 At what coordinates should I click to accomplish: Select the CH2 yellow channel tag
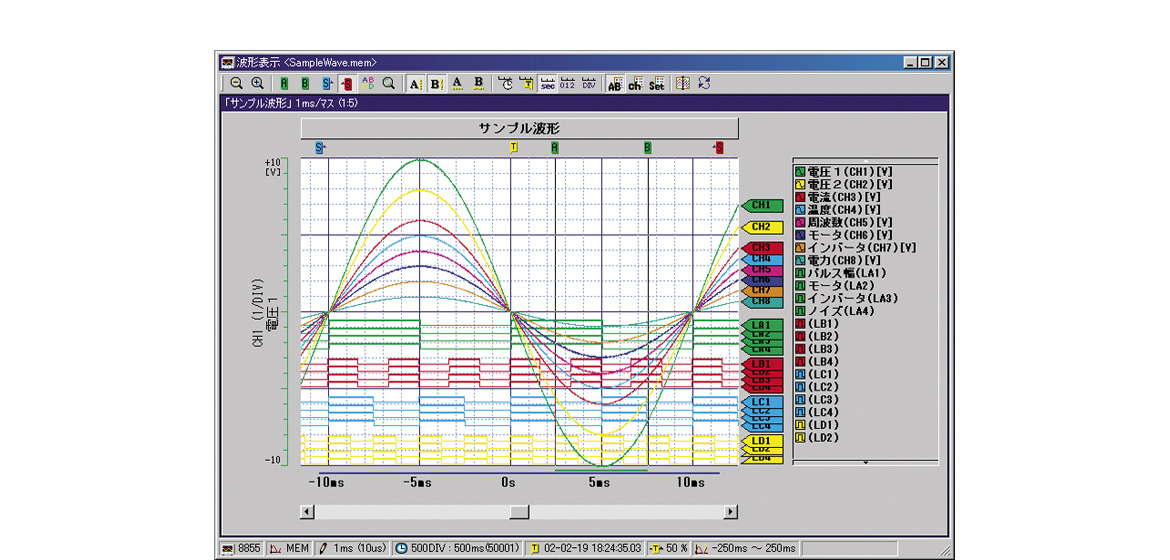pos(762,228)
